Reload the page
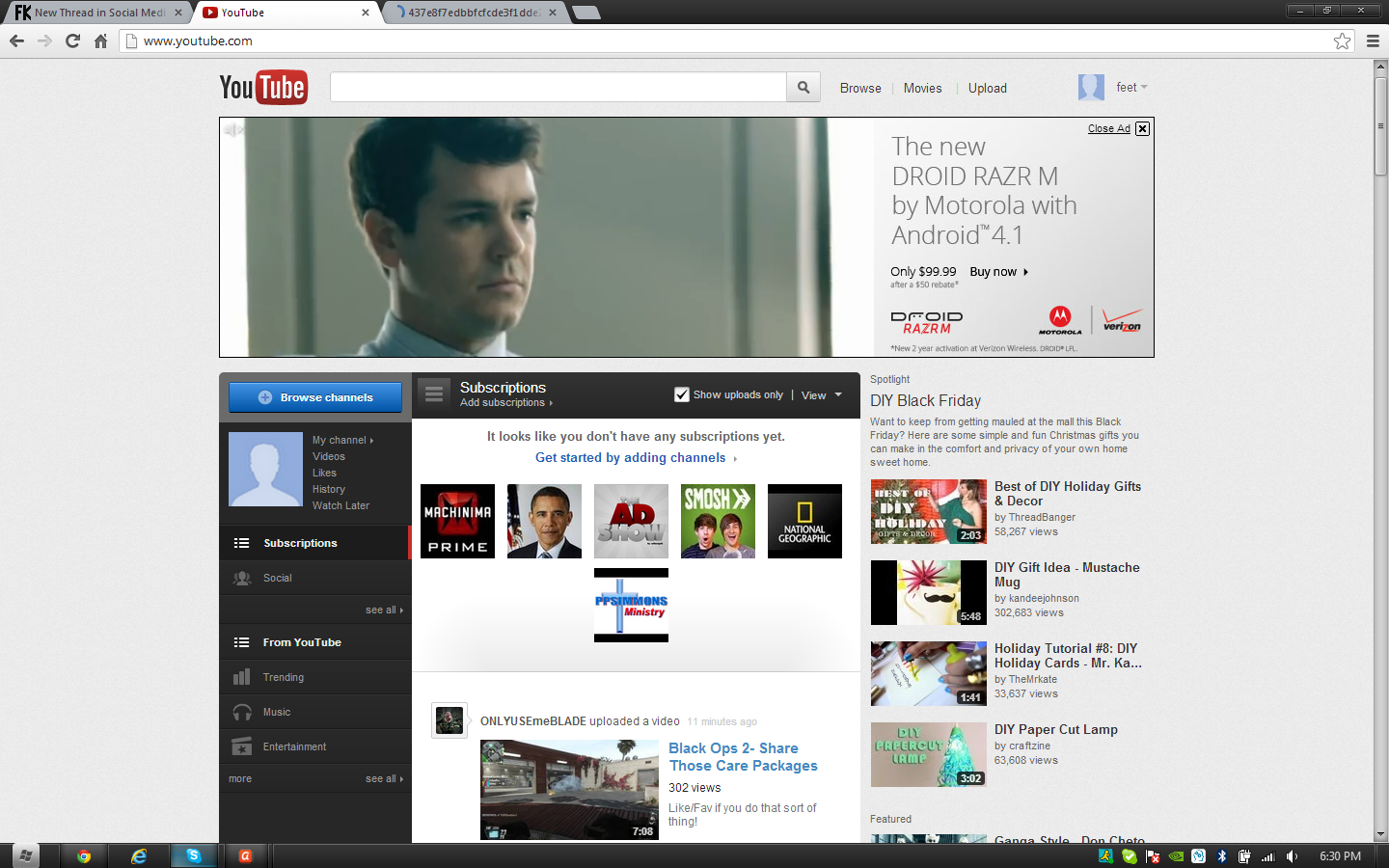 click(x=72, y=41)
